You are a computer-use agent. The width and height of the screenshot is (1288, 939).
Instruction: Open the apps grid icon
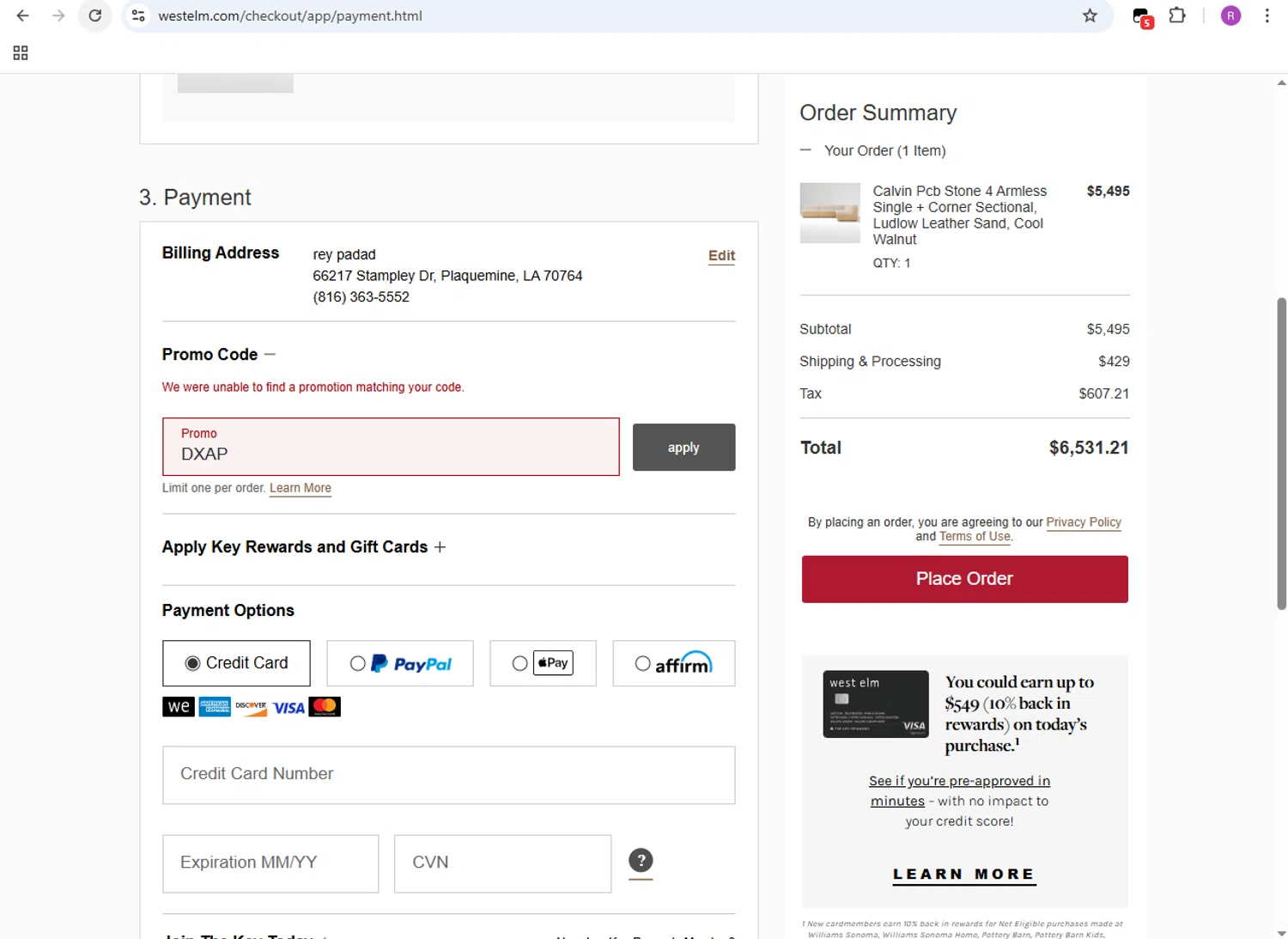click(21, 53)
